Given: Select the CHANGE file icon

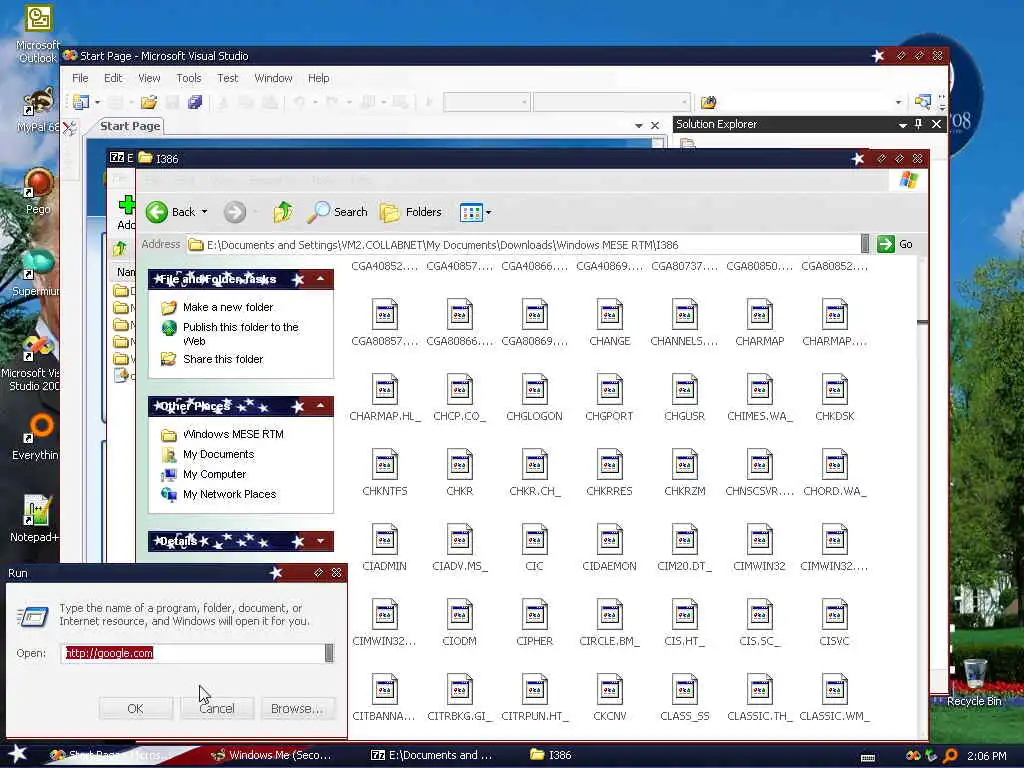Looking at the screenshot, I should click(x=609, y=314).
